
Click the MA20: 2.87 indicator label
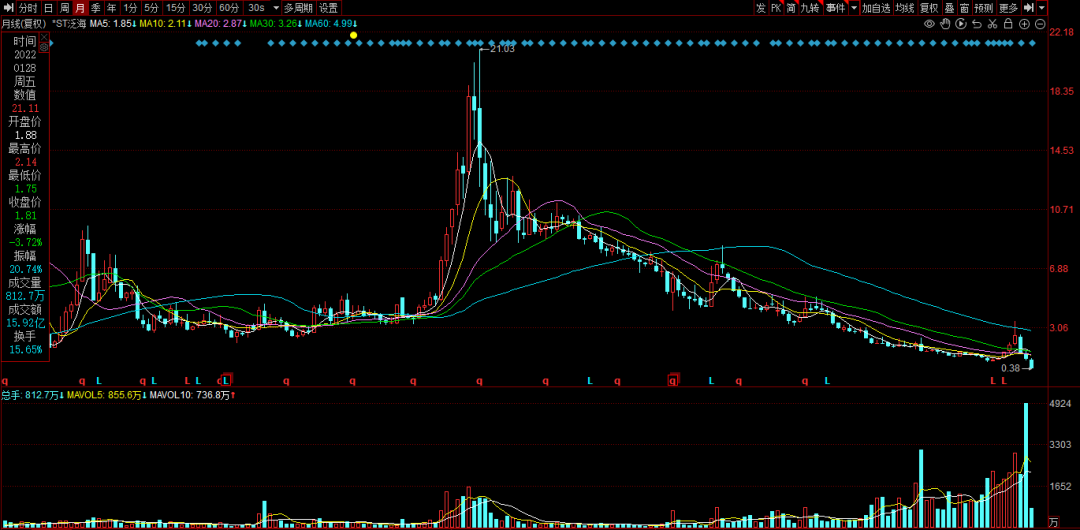tap(220, 23)
